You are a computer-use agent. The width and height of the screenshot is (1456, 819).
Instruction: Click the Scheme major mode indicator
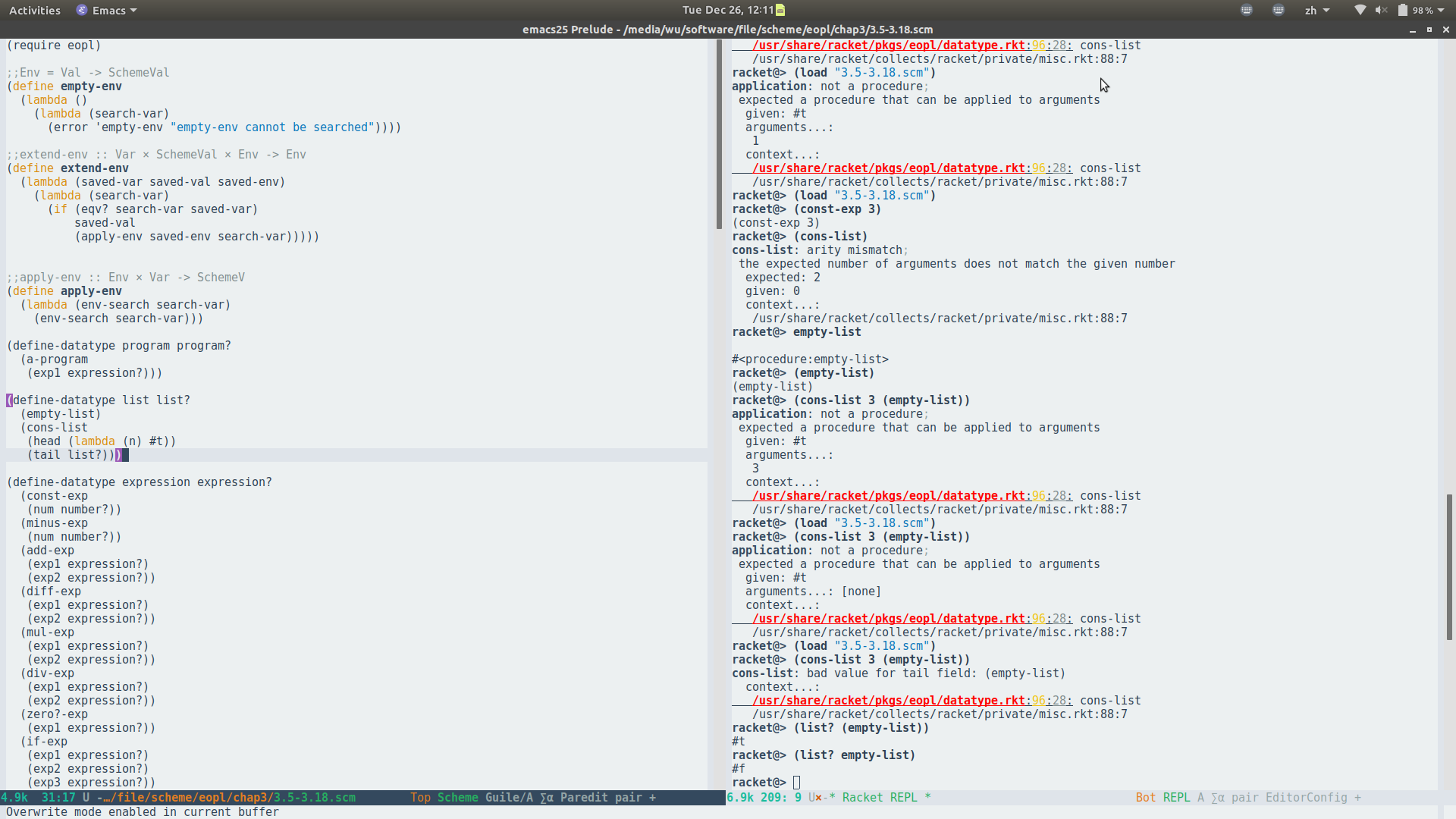pos(457,797)
